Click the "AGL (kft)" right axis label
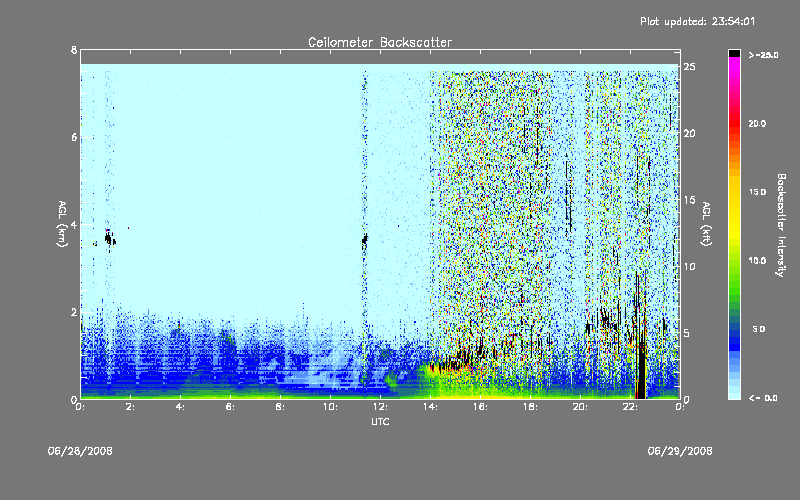Screen dimensions: 800x500 pos(706,224)
